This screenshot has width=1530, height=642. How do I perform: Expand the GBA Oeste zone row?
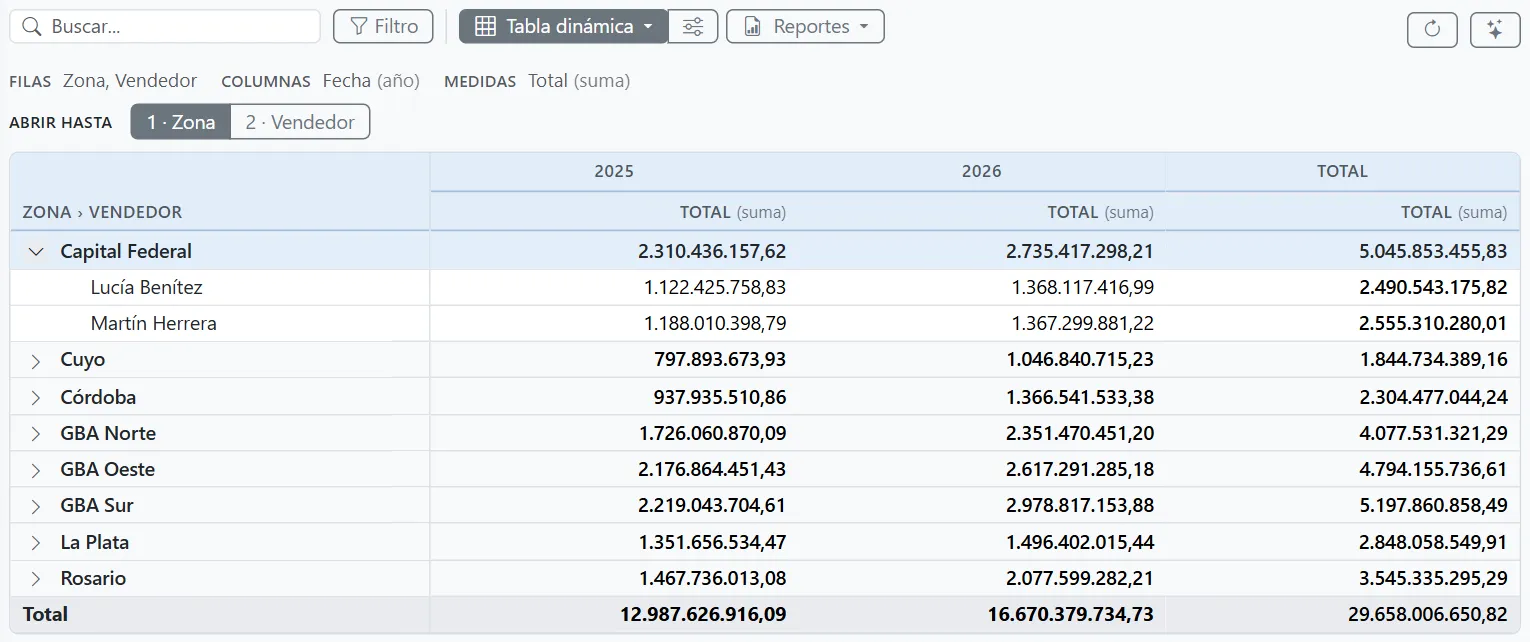pos(36,470)
